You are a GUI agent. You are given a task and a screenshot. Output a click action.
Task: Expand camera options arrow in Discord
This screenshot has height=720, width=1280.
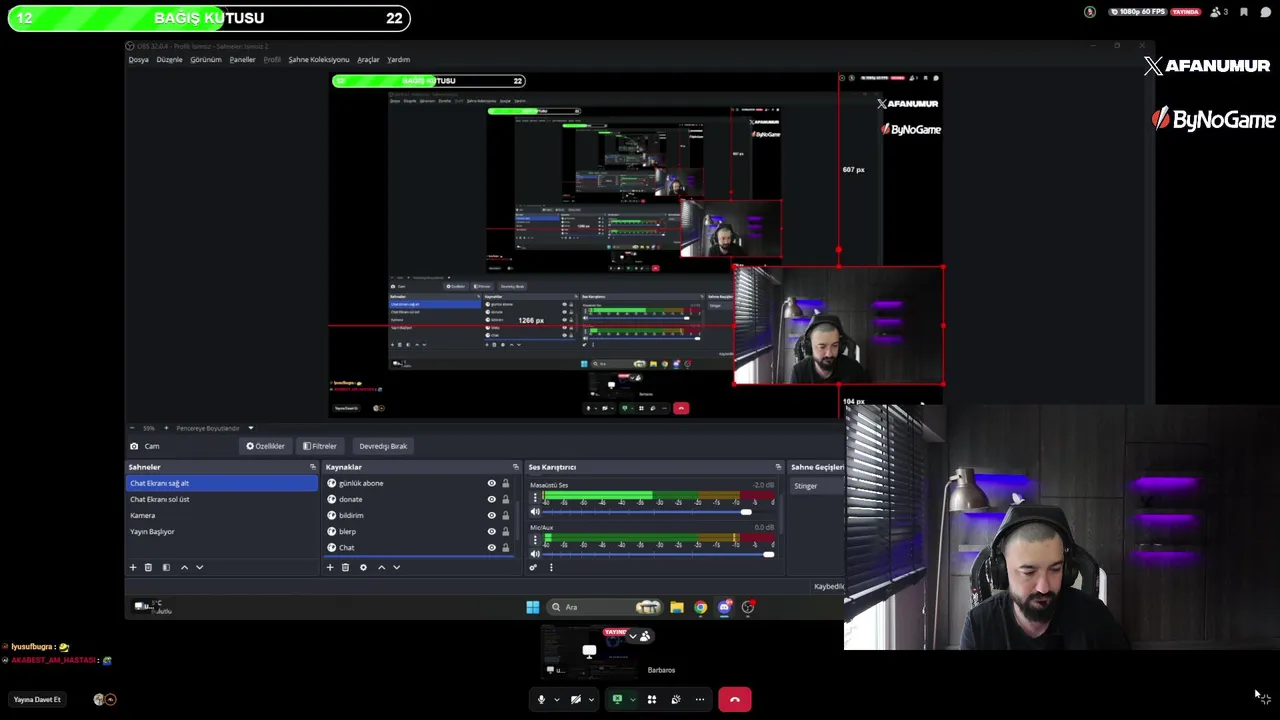pyautogui.click(x=591, y=699)
